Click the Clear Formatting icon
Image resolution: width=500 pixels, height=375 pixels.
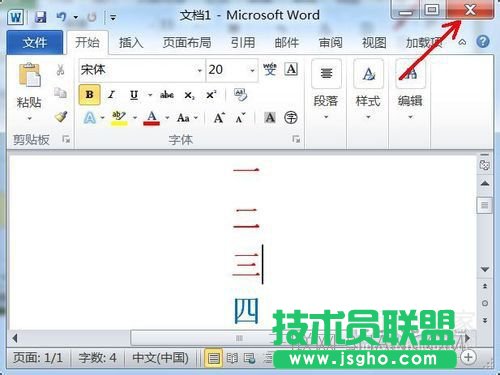pyautogui.click(x=241, y=95)
